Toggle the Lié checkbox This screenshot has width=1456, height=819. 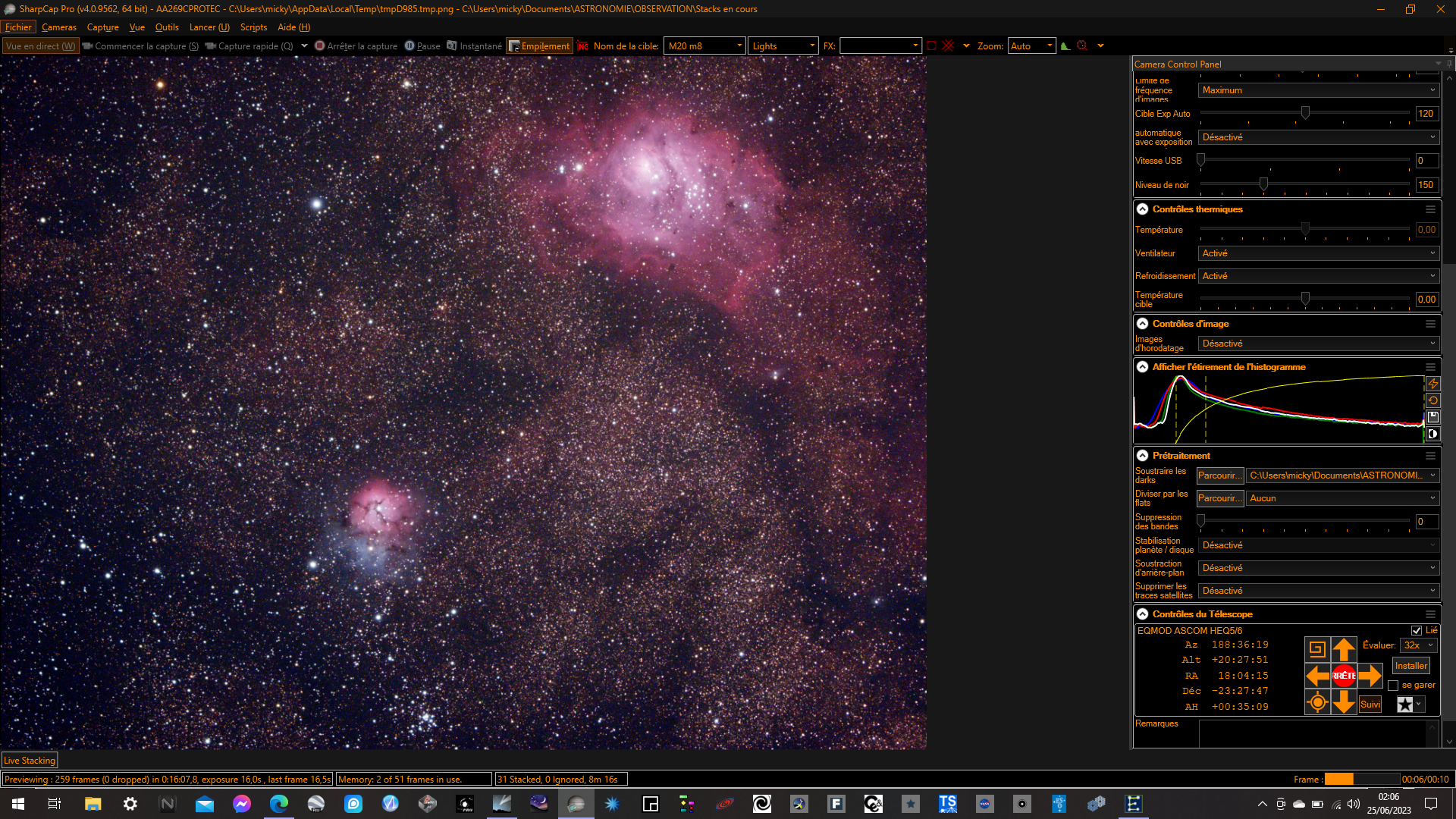click(1417, 631)
